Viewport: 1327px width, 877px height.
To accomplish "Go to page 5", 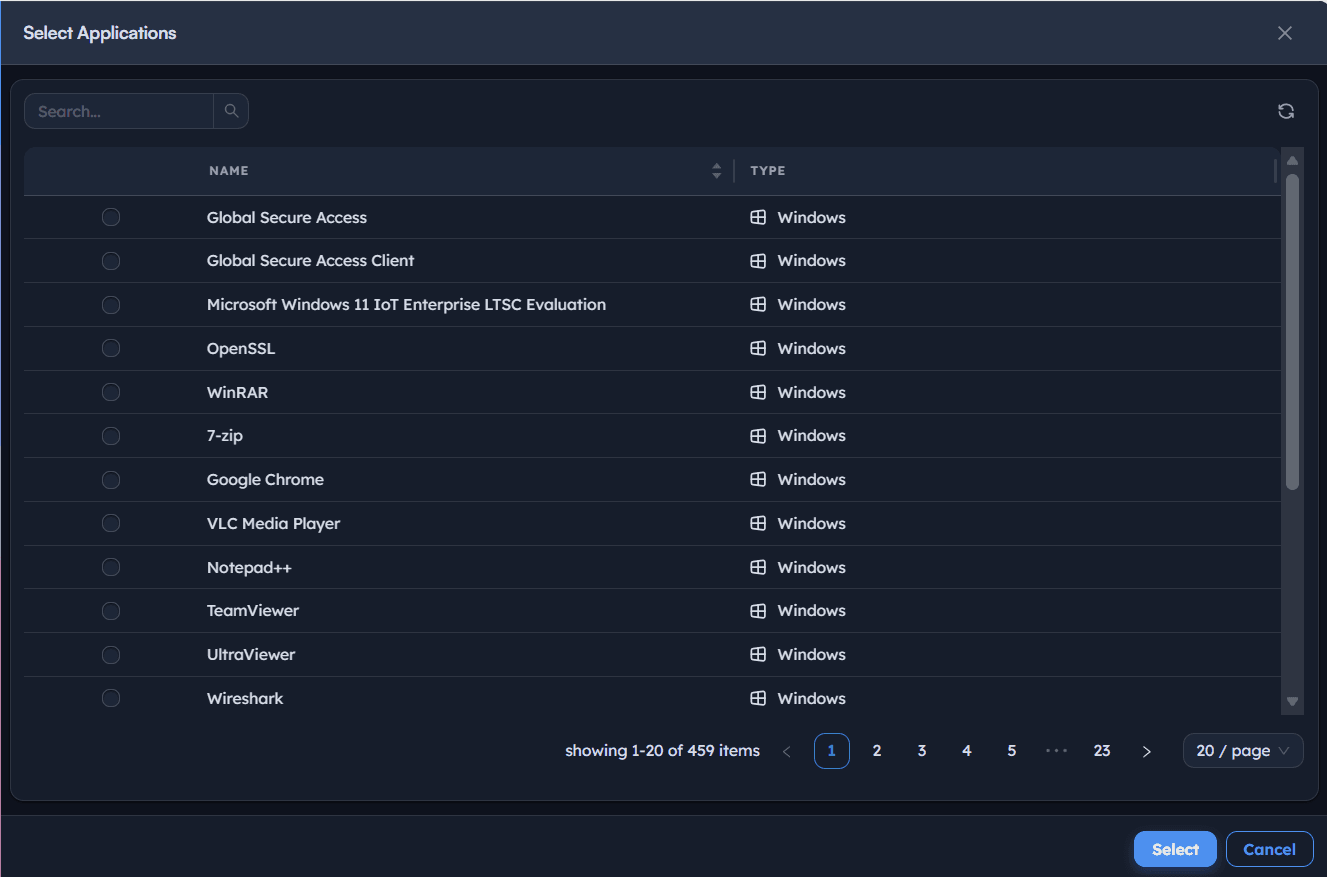I will [x=1012, y=751].
